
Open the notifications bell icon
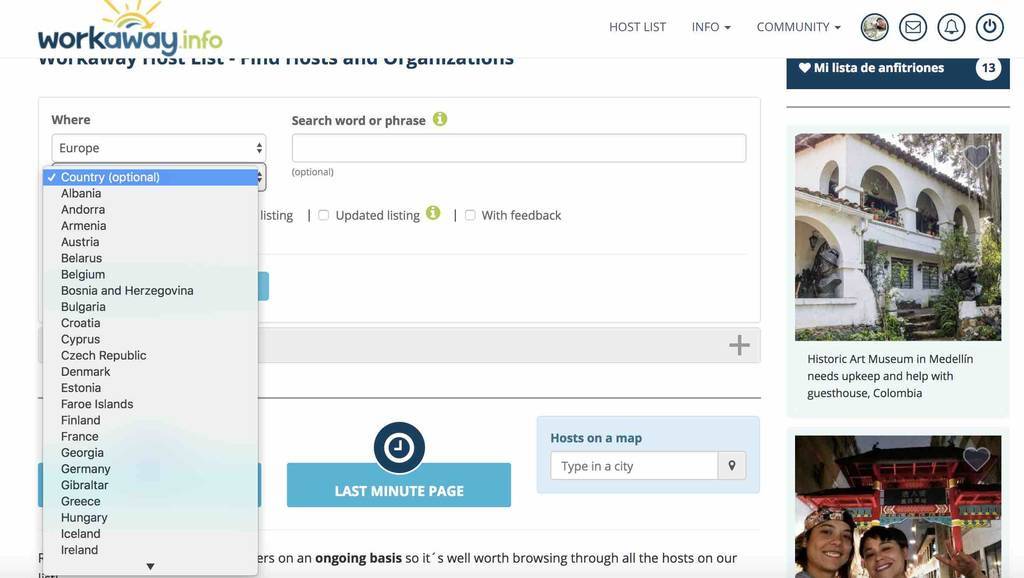(x=952, y=27)
